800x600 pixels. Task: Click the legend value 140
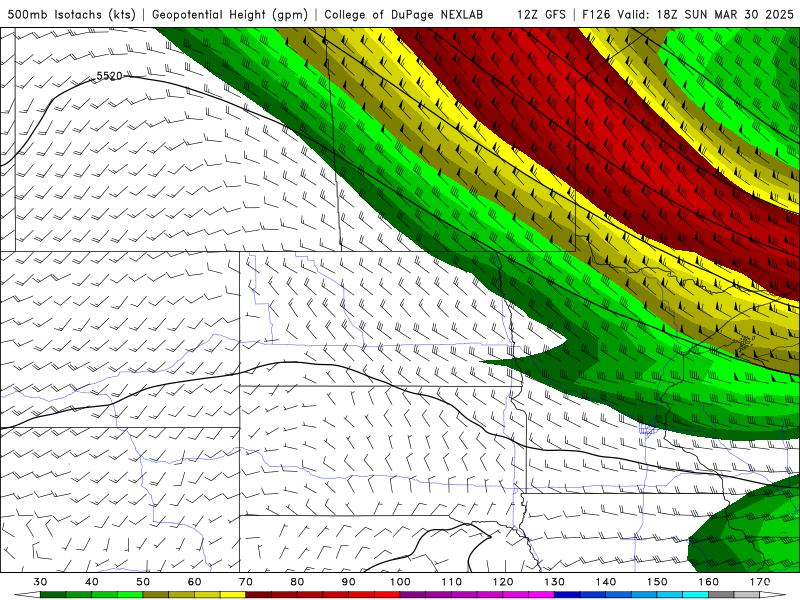pyautogui.click(x=606, y=582)
